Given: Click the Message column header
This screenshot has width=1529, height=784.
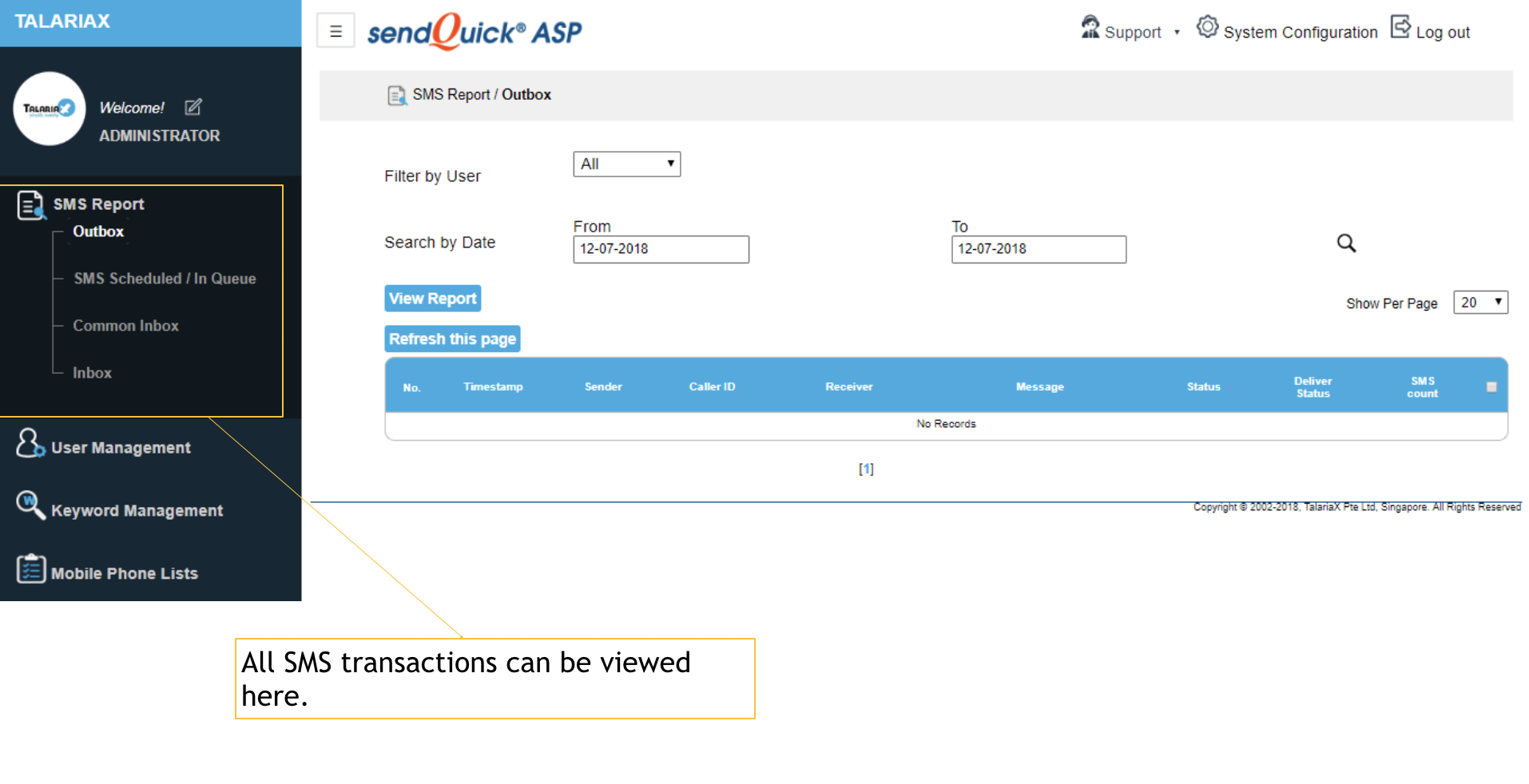Looking at the screenshot, I should click(1039, 387).
